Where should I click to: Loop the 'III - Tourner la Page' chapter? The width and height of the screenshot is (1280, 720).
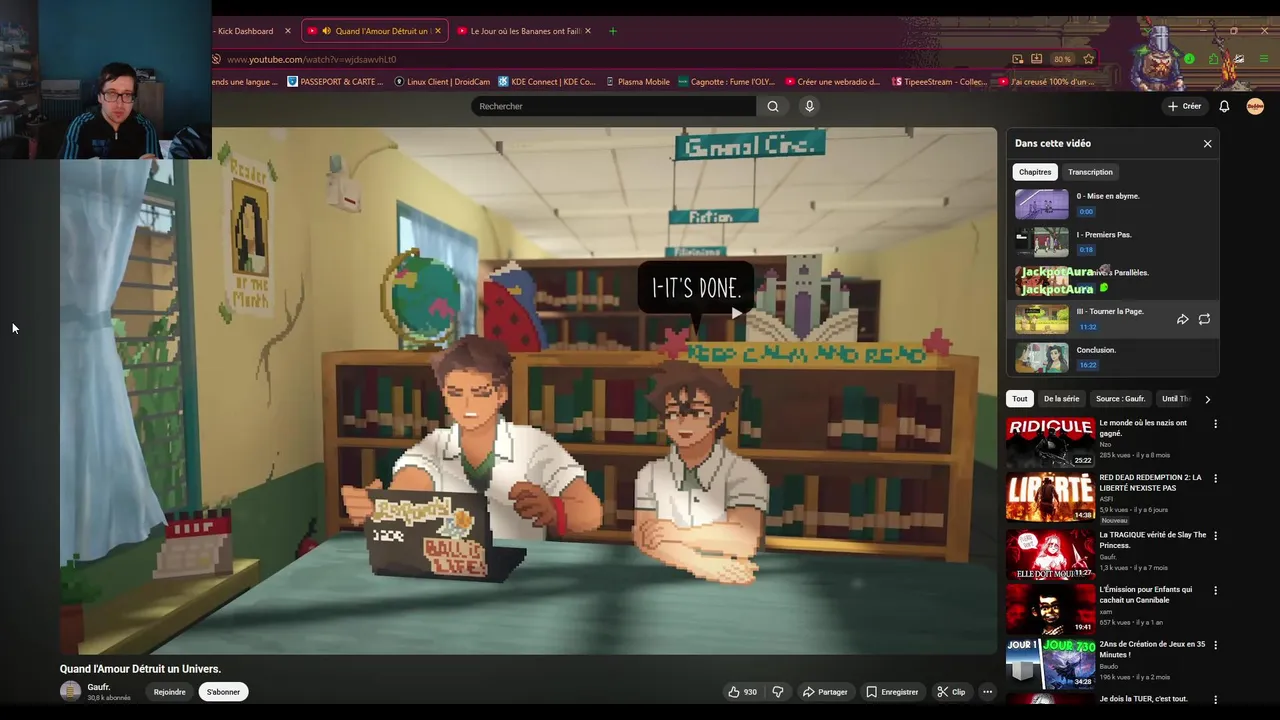pos(1204,319)
